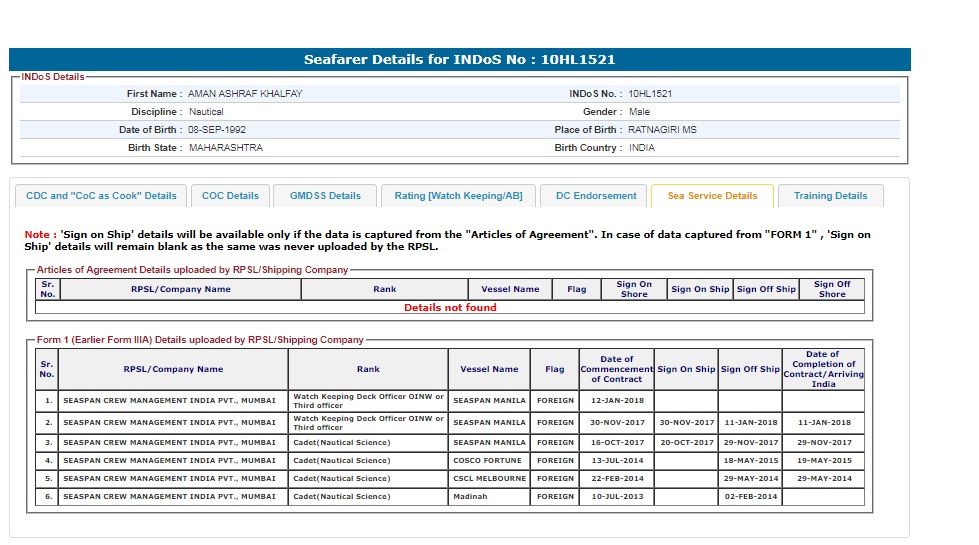Switch to the COC Details tab

tap(230, 196)
